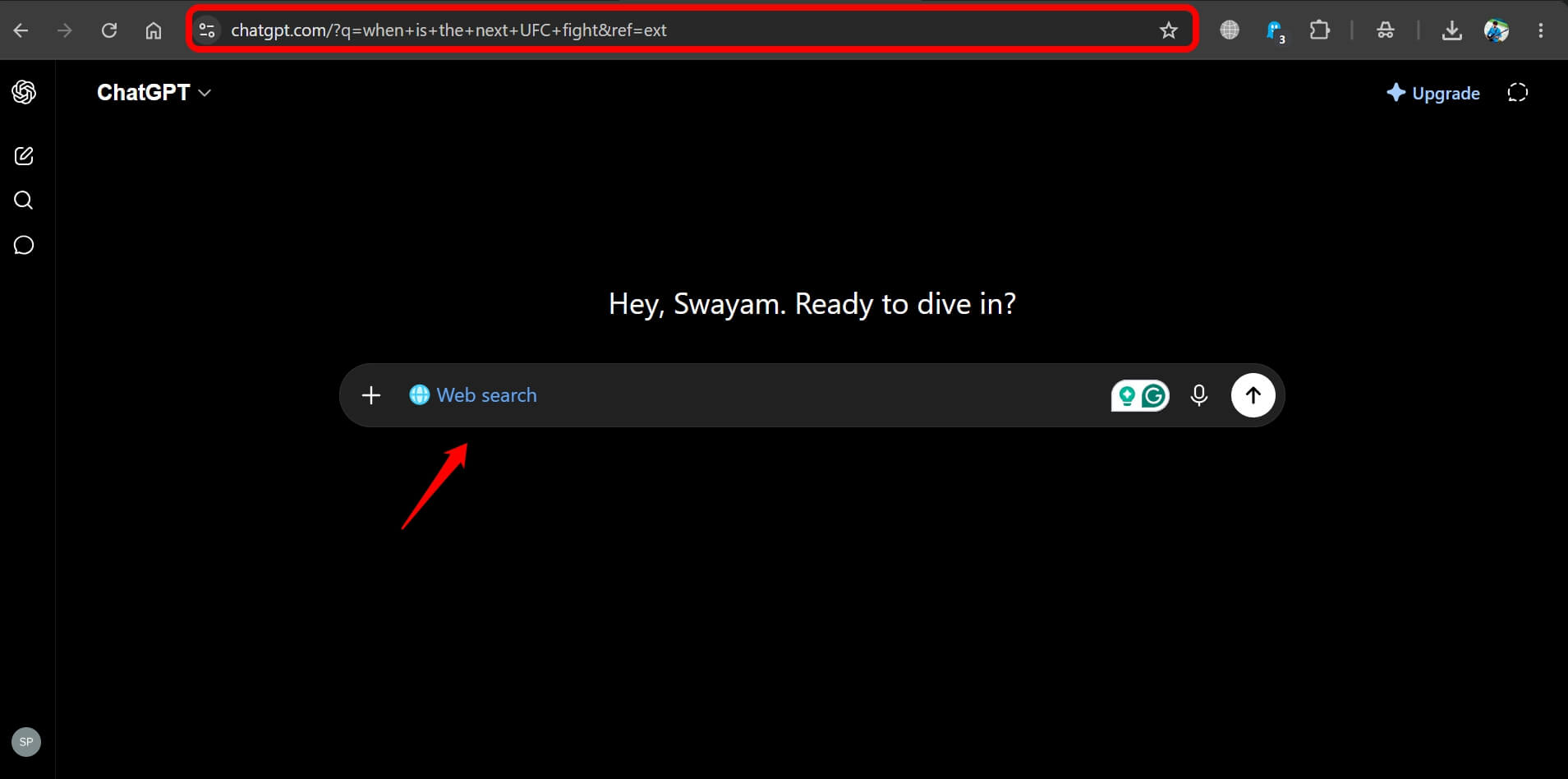Open the chat bubble icon in sidebar
This screenshot has height=779, width=1568.
click(24, 245)
